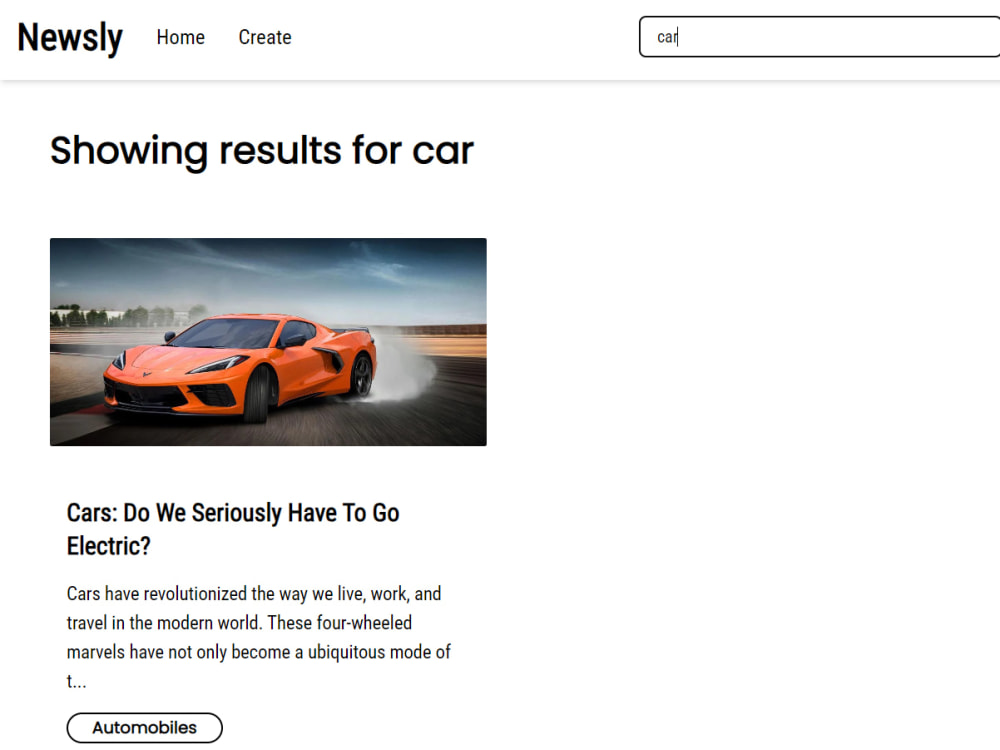Open the Create page
This screenshot has height=750, width=1000.
click(x=265, y=37)
